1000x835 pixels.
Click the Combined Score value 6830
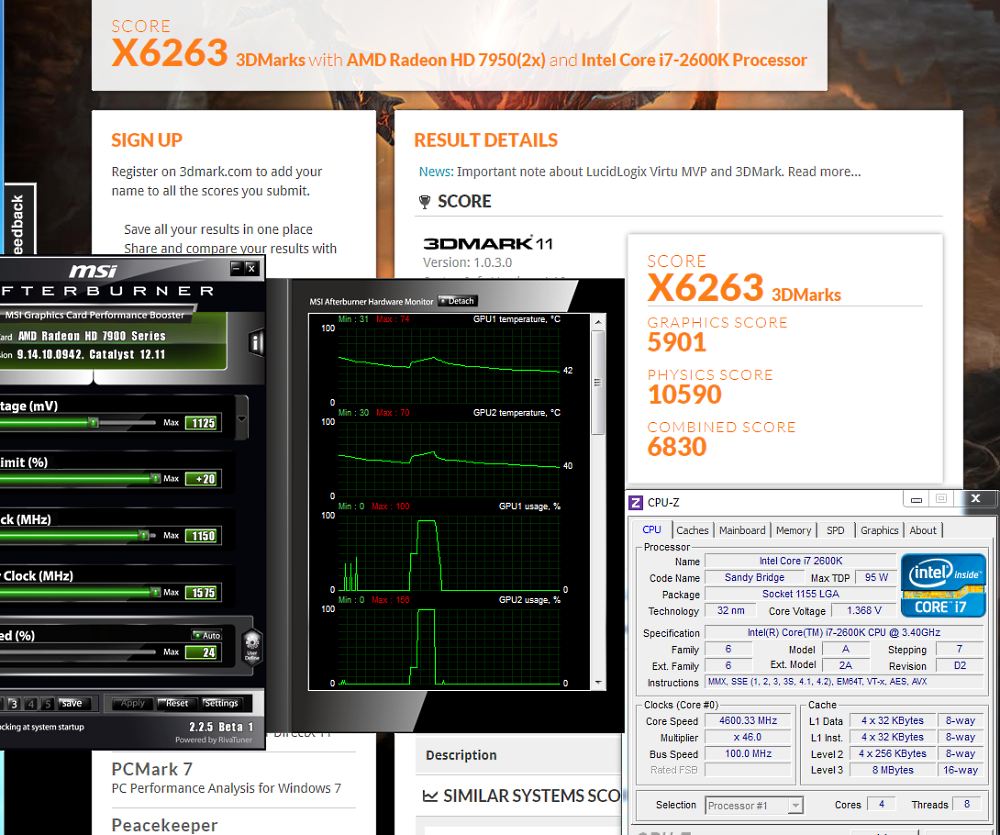(x=677, y=447)
